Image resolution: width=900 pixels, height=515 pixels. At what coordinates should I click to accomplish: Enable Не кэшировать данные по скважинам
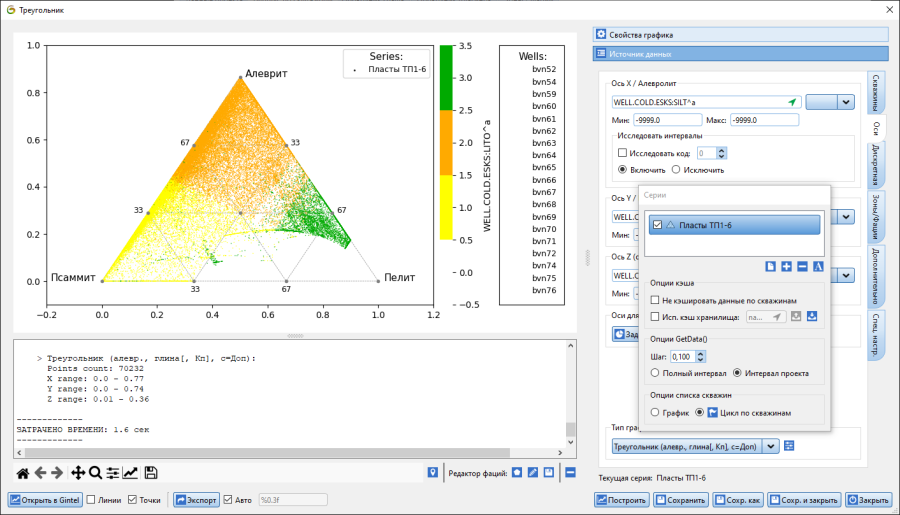coord(655,300)
